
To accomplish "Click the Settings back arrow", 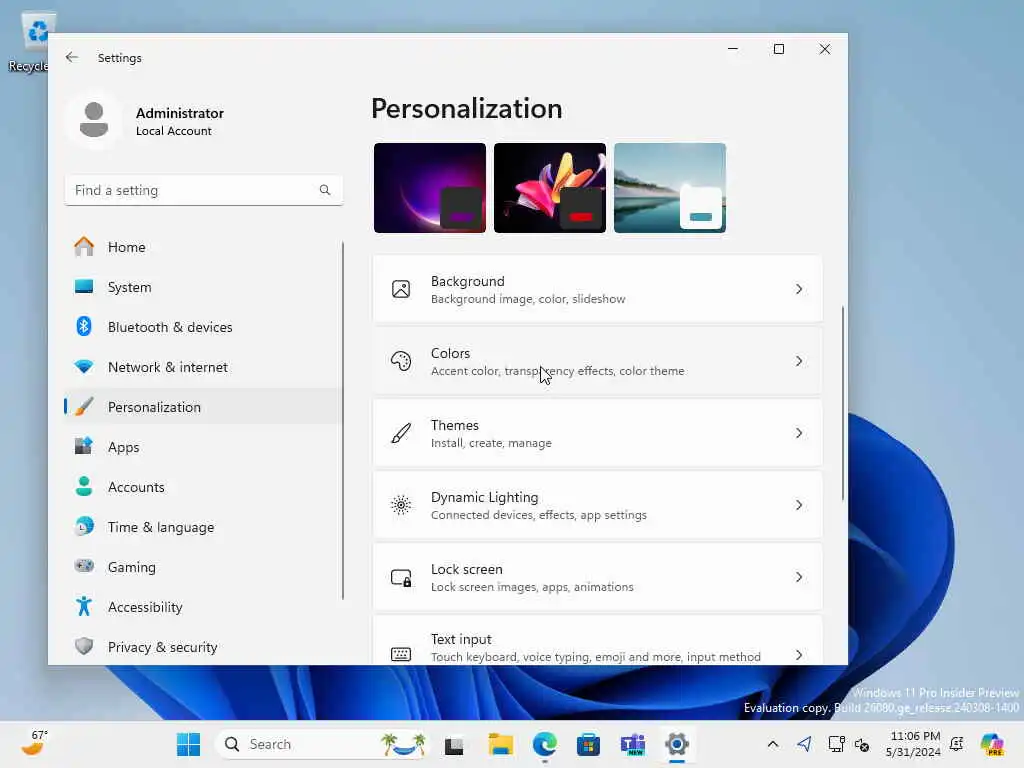I will tap(72, 57).
